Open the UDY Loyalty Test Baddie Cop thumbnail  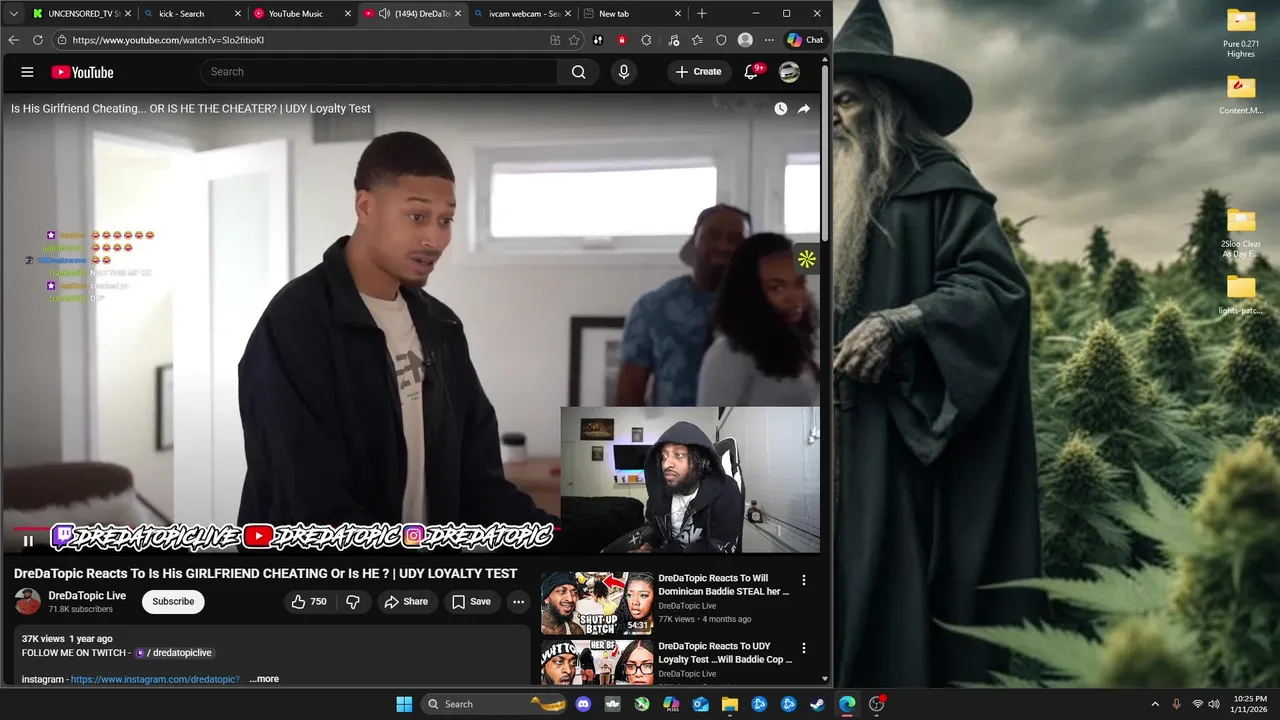pyautogui.click(x=597, y=662)
